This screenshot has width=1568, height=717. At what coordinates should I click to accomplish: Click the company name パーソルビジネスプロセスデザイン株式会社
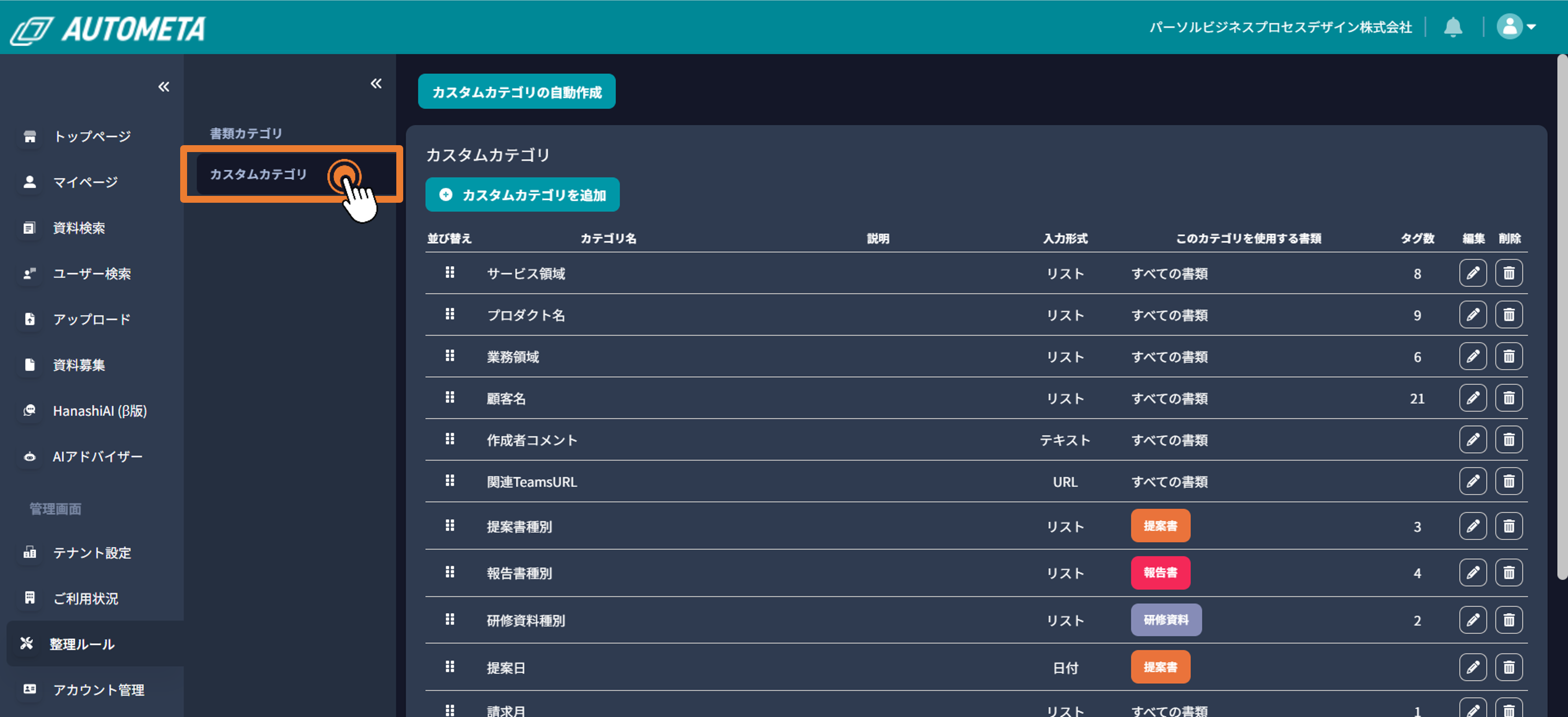coord(1280,28)
